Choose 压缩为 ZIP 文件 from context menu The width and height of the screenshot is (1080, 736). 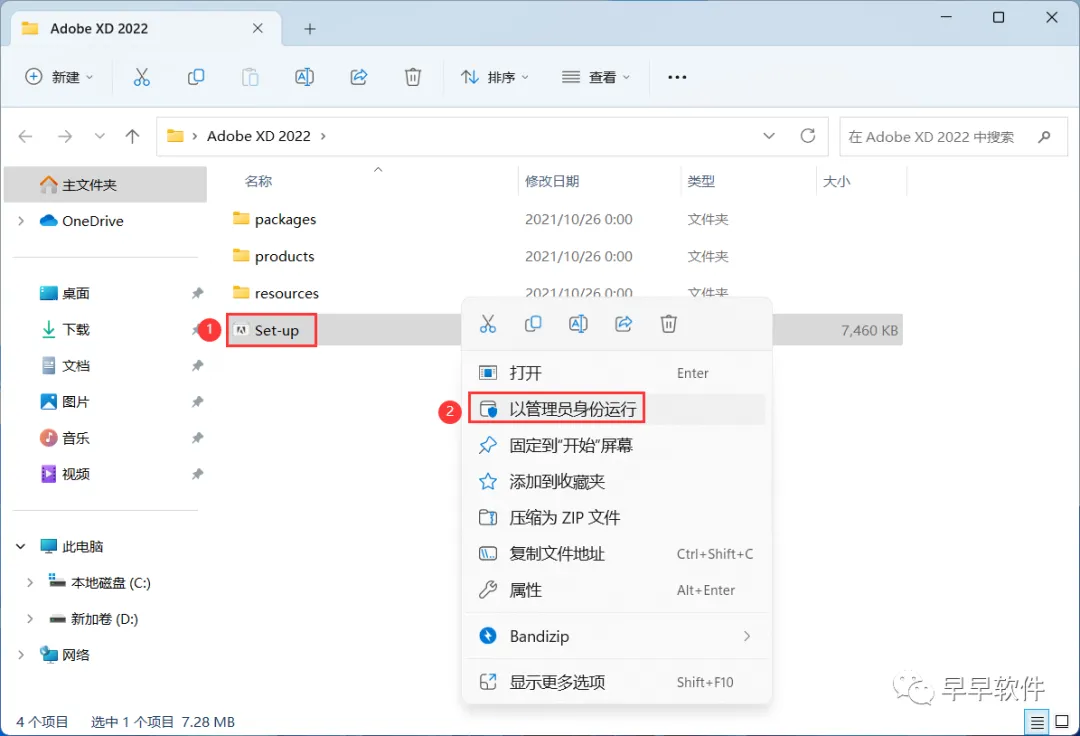tap(616, 518)
